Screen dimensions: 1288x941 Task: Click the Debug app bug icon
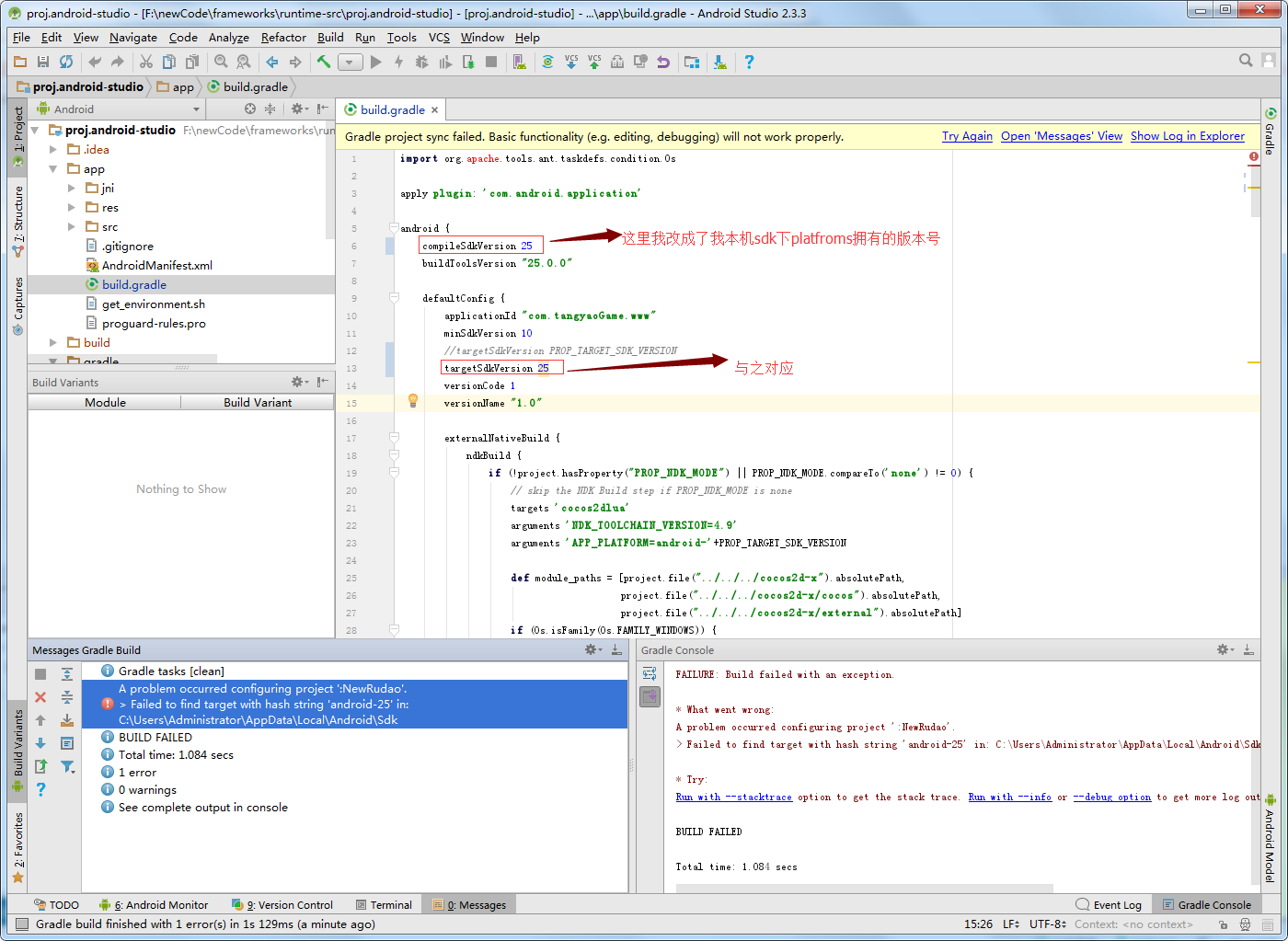click(421, 62)
